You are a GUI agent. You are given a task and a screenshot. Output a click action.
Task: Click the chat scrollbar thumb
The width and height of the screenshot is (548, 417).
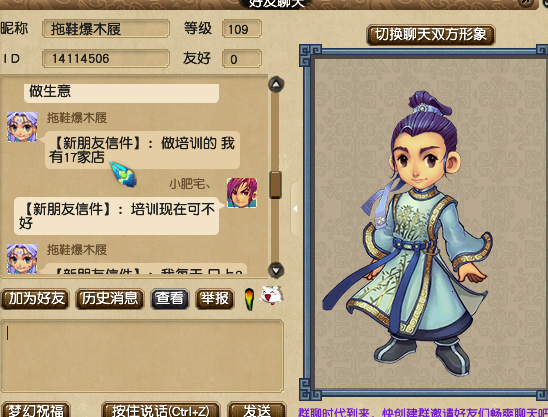point(275,185)
